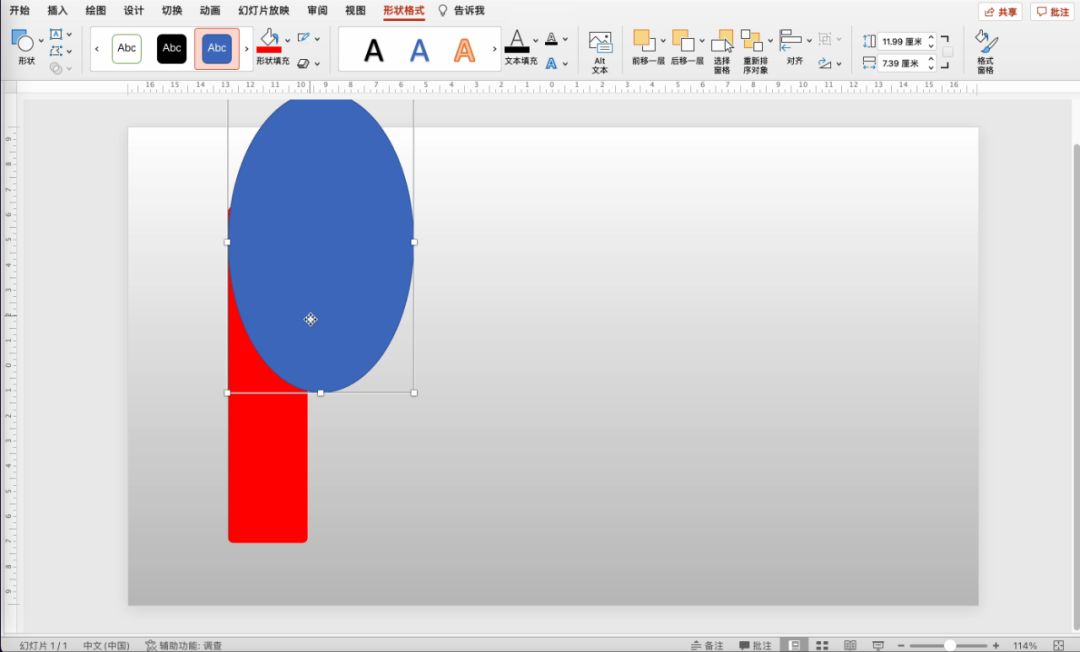Click the shape height 11.99 厘米 field
1080x652 pixels.
[902, 41]
